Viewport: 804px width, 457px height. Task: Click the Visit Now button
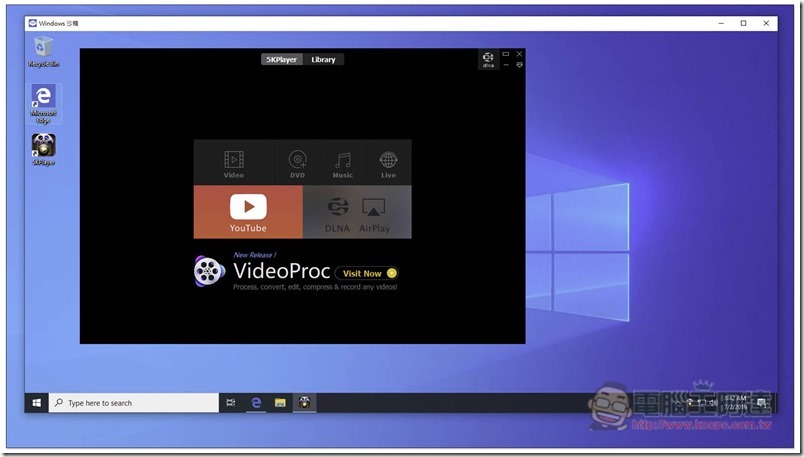[x=367, y=273]
